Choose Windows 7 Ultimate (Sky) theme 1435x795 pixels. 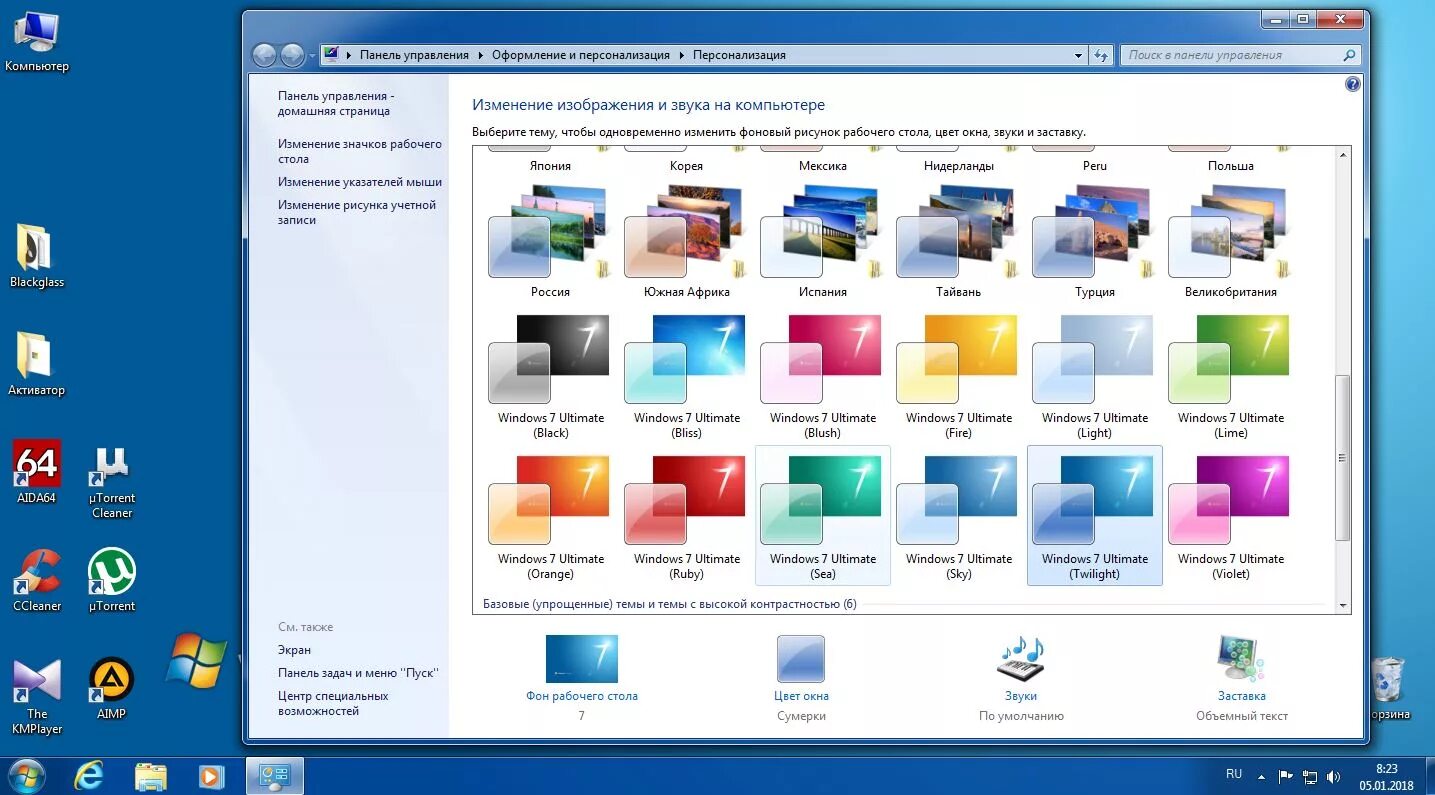point(959,517)
